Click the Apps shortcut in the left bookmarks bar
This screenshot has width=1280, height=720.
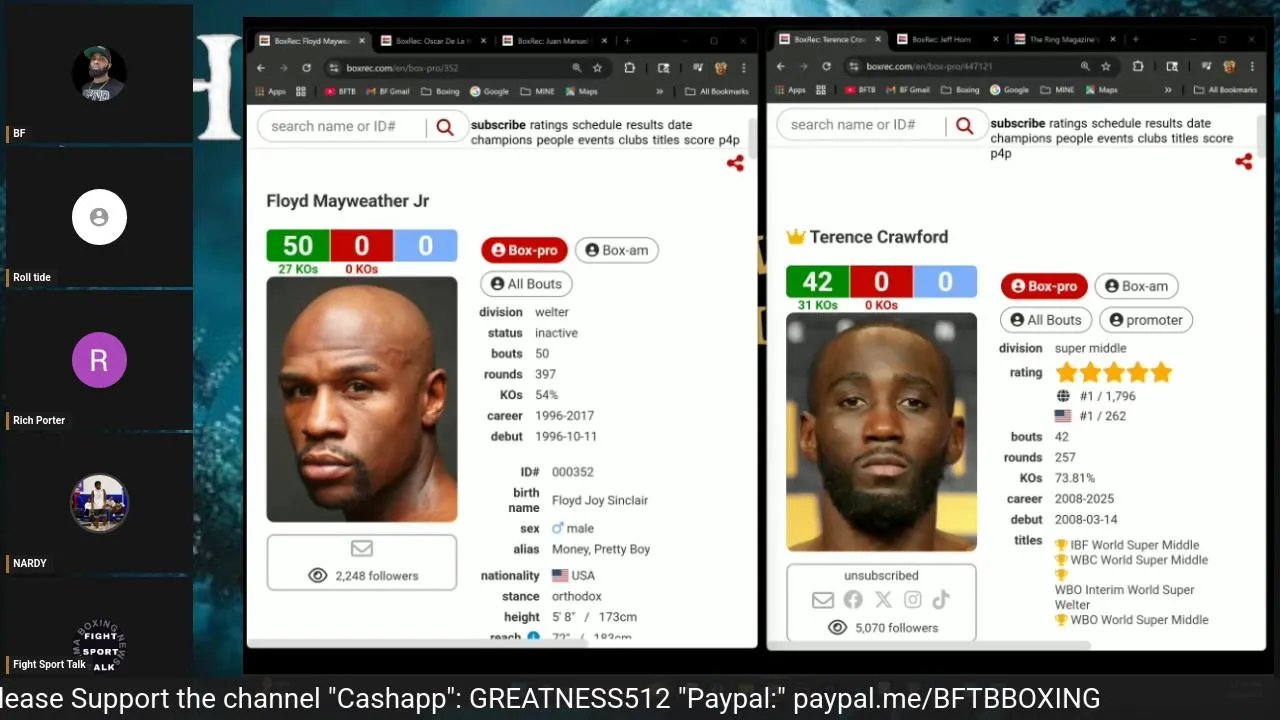tap(270, 91)
